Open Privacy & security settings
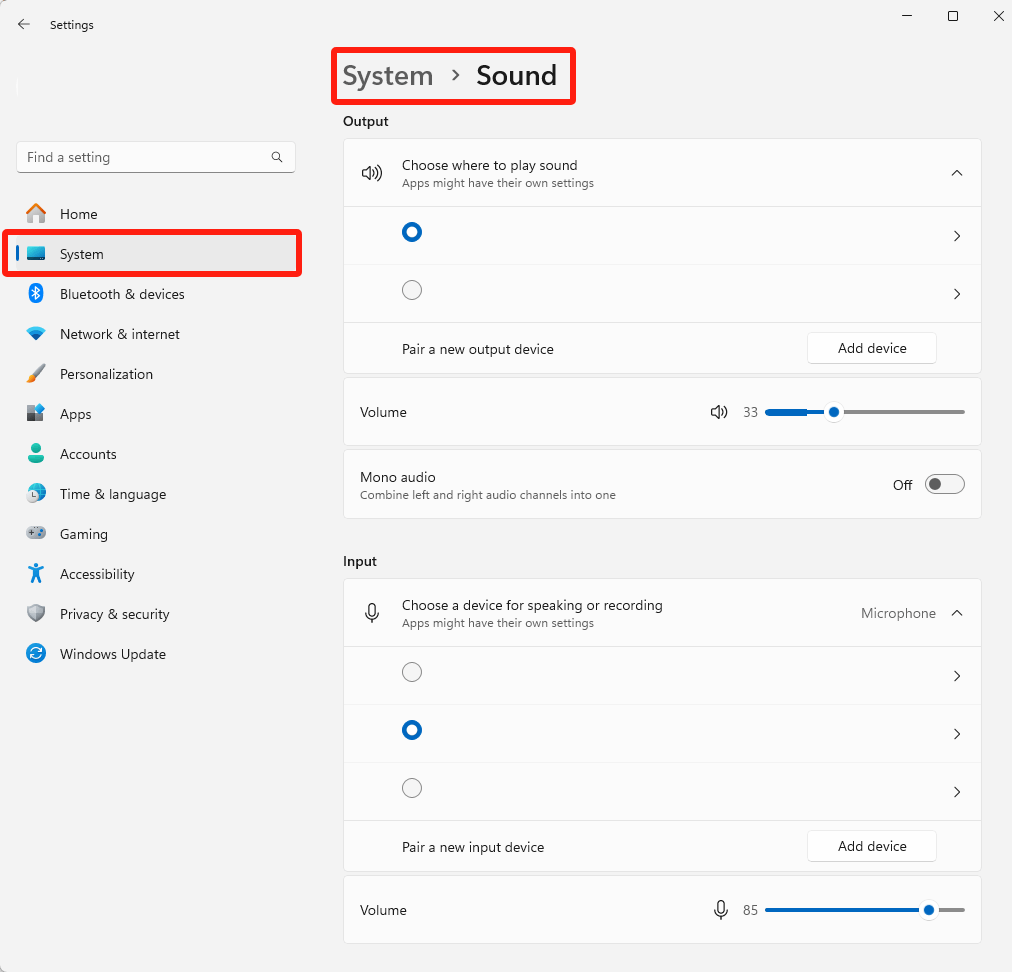Screen dimensions: 1012x972 (x=156, y=614)
